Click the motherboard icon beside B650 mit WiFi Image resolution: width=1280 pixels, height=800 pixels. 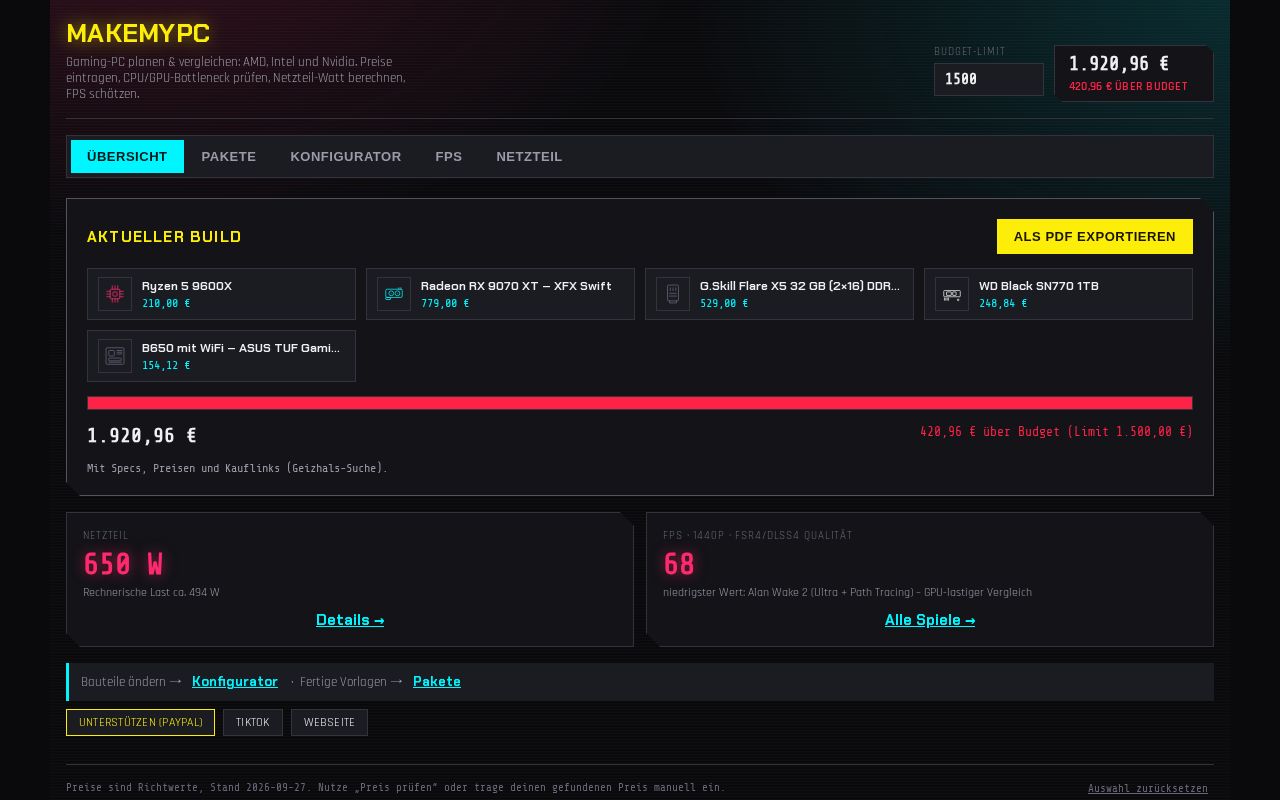tap(115, 356)
